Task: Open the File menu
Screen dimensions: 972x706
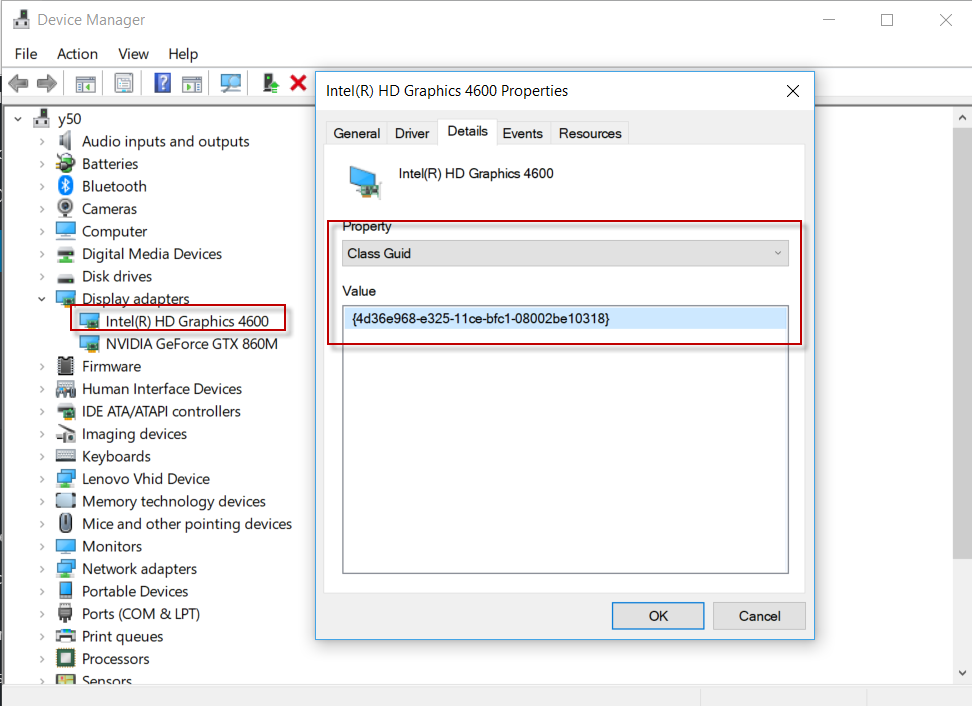Action: click(x=26, y=54)
